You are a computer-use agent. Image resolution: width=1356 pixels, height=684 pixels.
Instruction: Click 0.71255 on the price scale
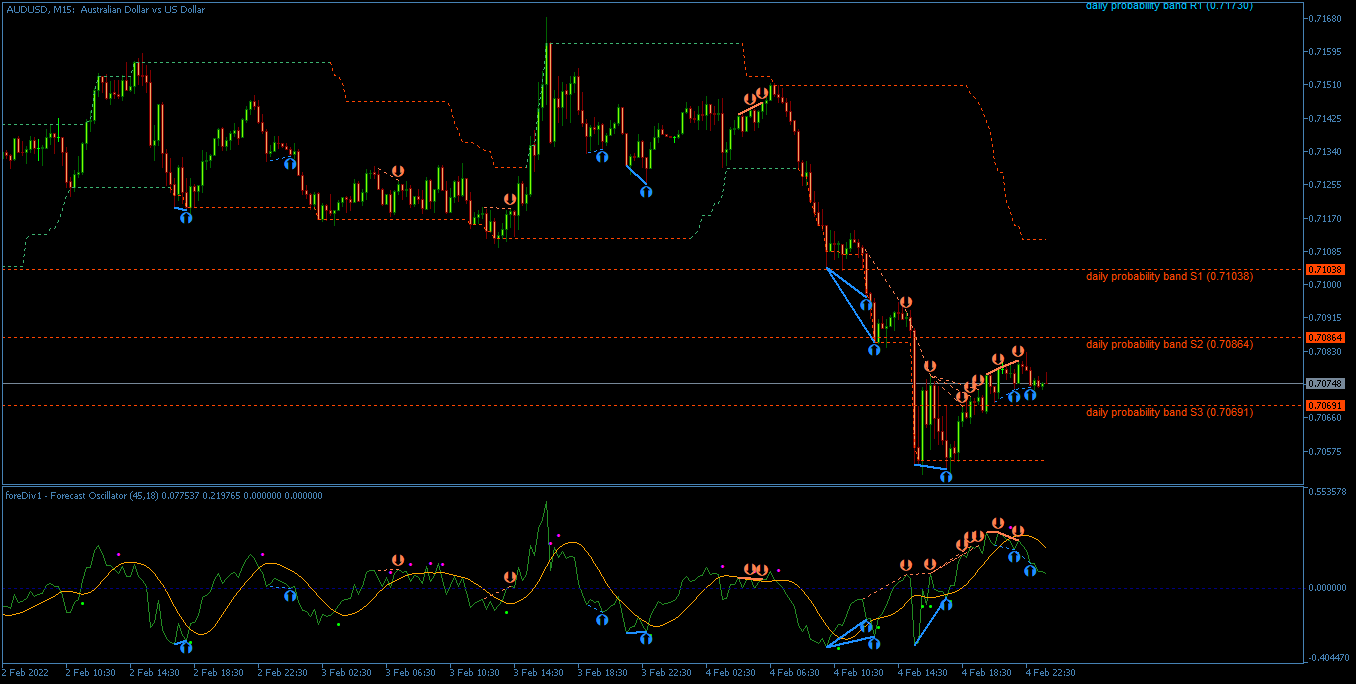point(1326,185)
